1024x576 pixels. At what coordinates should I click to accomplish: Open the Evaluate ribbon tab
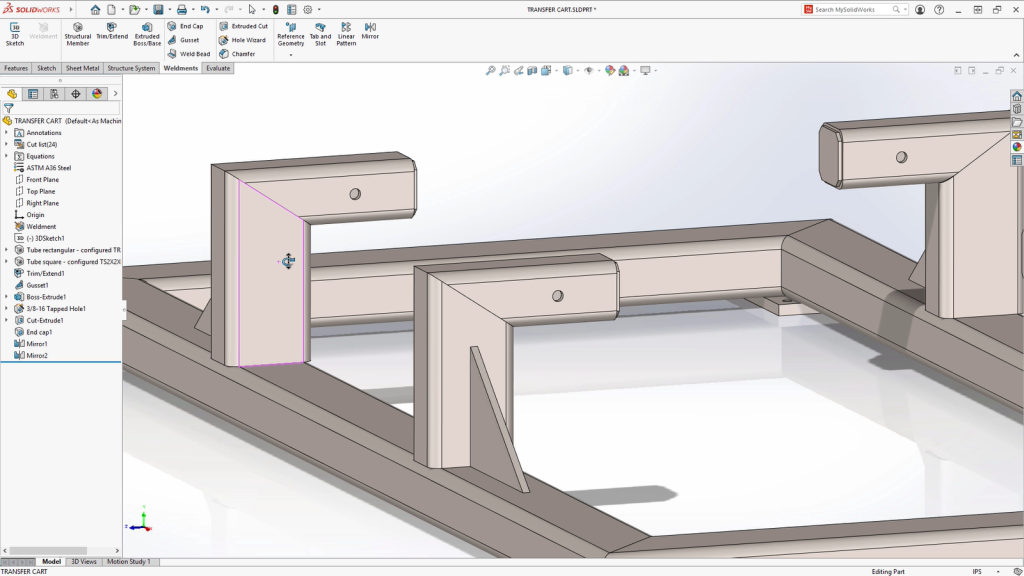[x=218, y=69]
